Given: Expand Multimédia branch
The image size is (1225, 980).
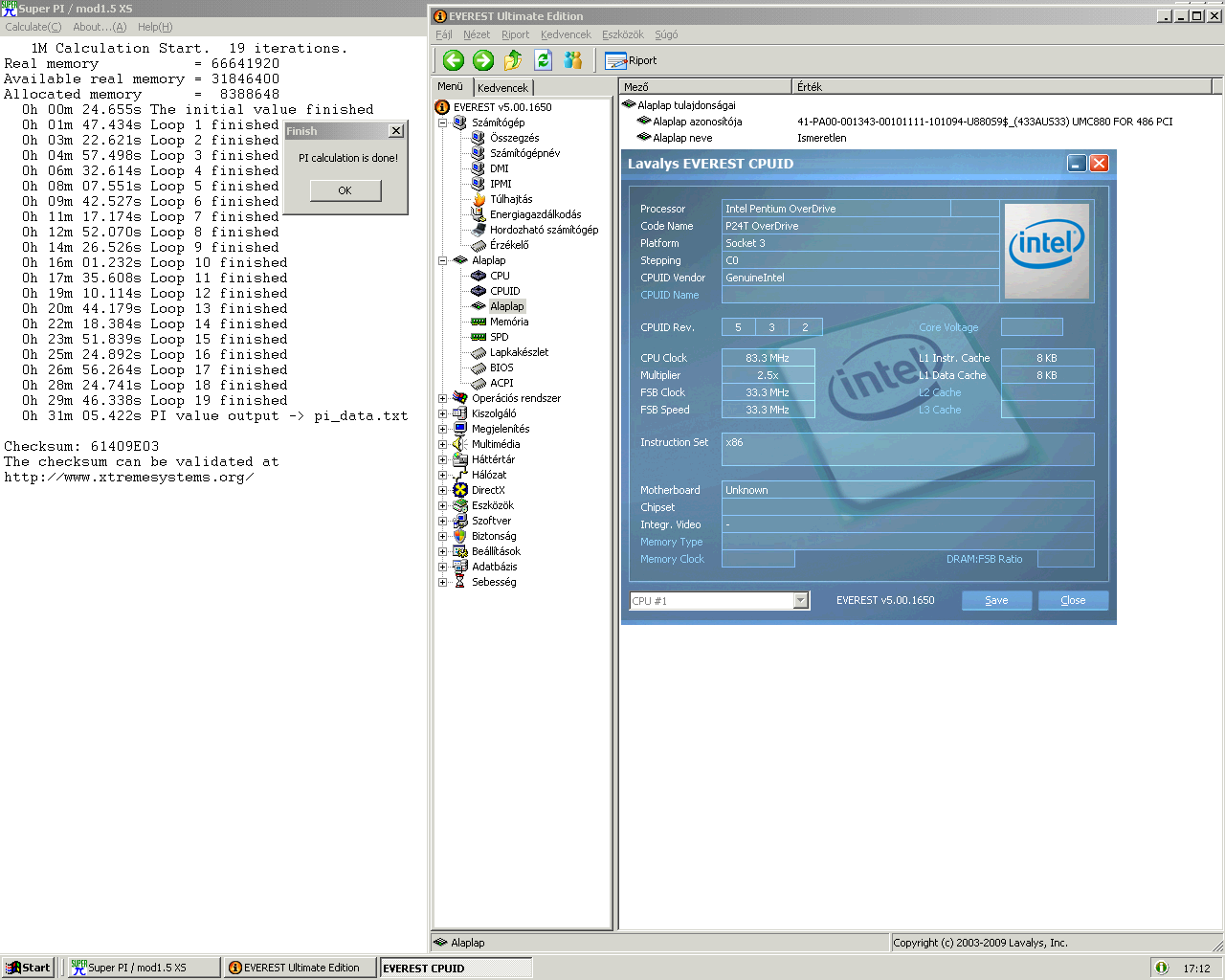Looking at the screenshot, I should pyautogui.click(x=442, y=444).
